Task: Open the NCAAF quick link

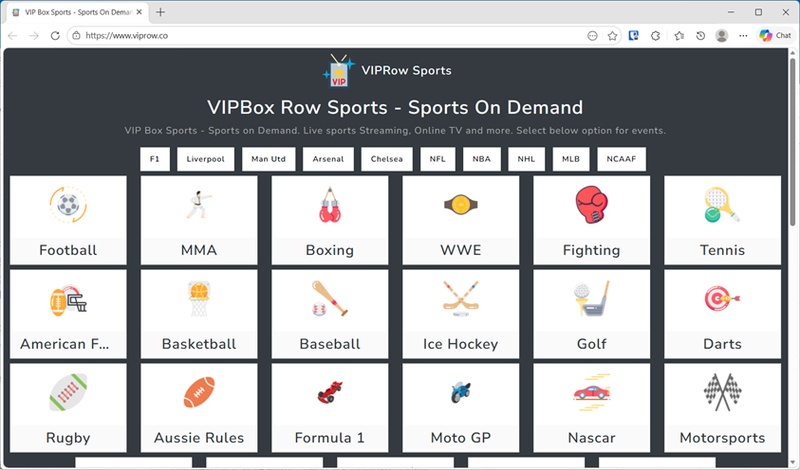Action: [x=621, y=159]
